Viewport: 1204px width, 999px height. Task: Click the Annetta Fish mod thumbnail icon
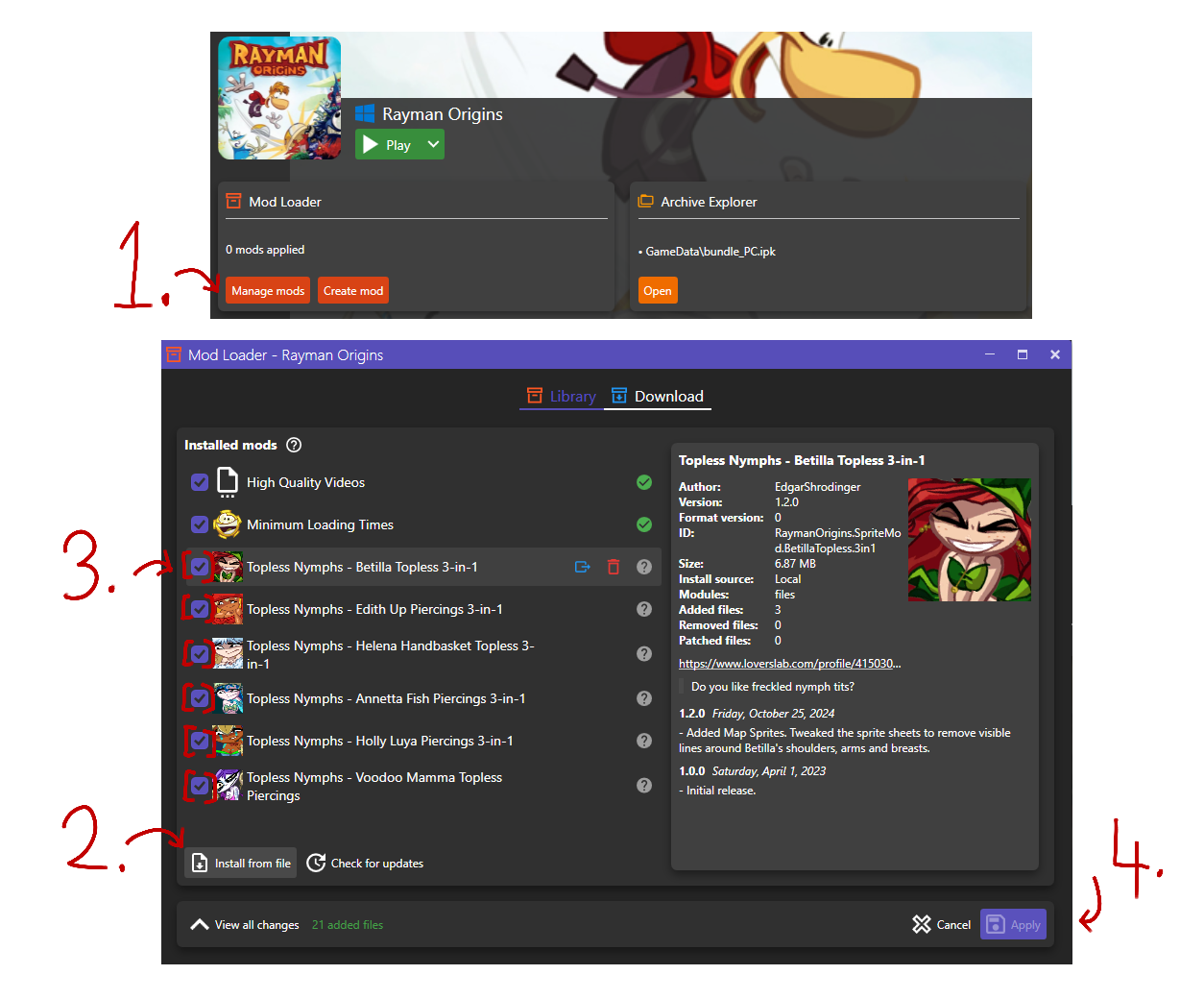click(x=228, y=698)
